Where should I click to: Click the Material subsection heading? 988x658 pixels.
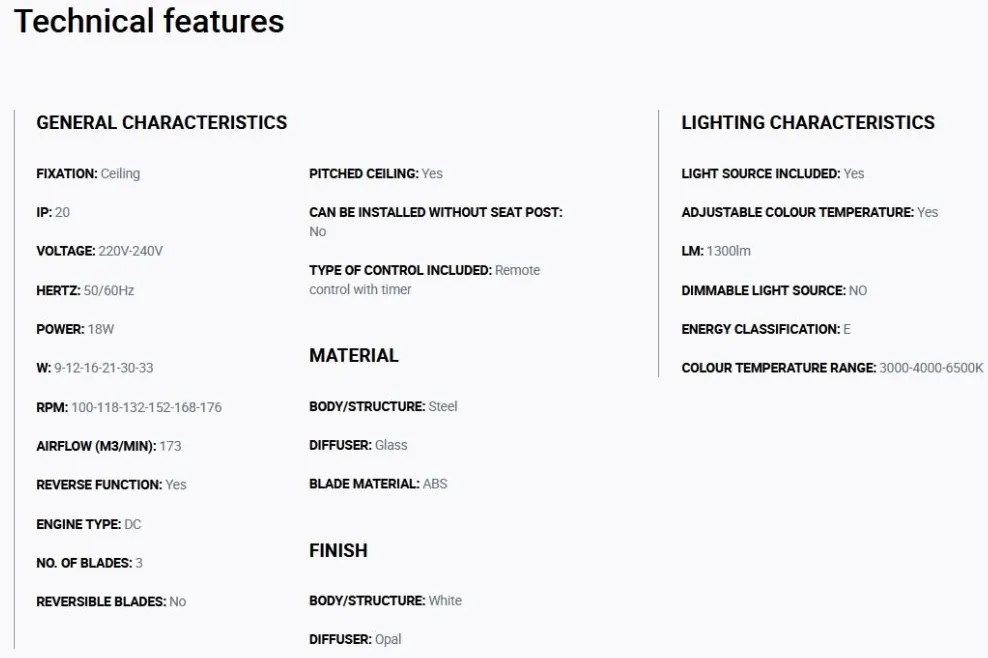(353, 355)
